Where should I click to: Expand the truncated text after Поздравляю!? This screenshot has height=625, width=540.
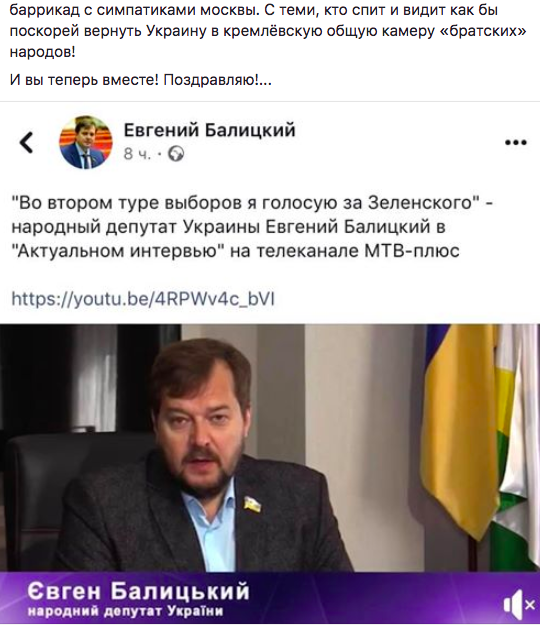click(x=265, y=81)
